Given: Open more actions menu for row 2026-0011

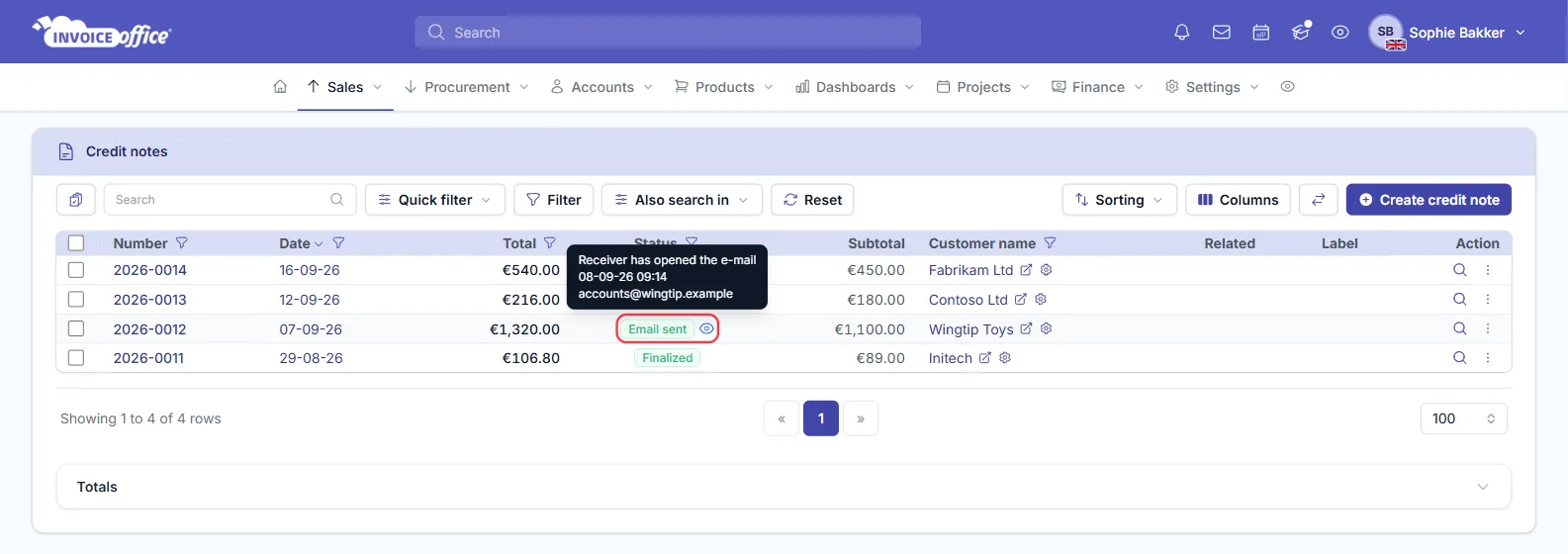Looking at the screenshot, I should tap(1488, 358).
